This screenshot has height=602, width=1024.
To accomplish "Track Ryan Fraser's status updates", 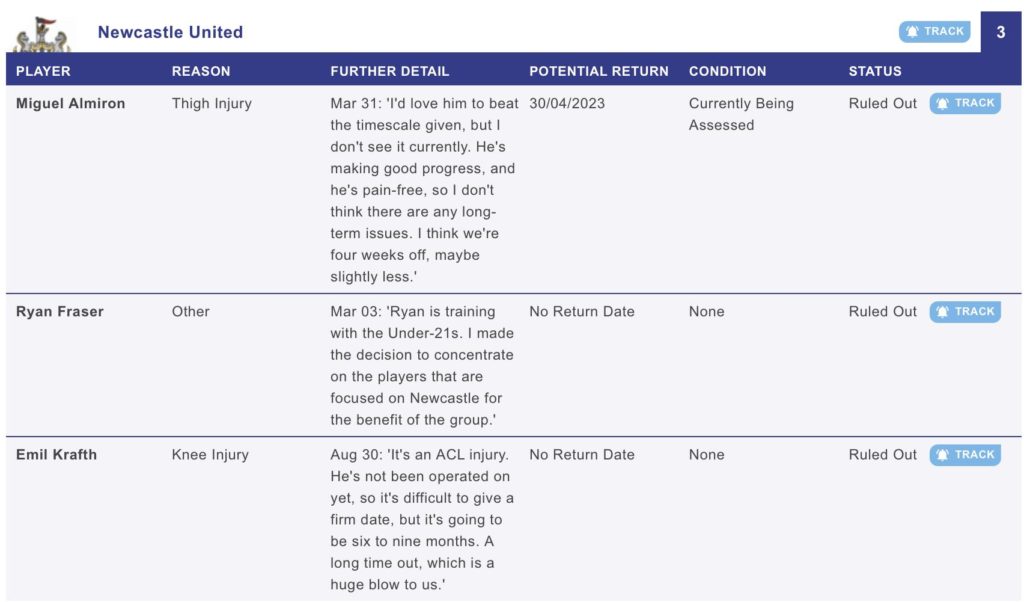I will click(965, 311).
